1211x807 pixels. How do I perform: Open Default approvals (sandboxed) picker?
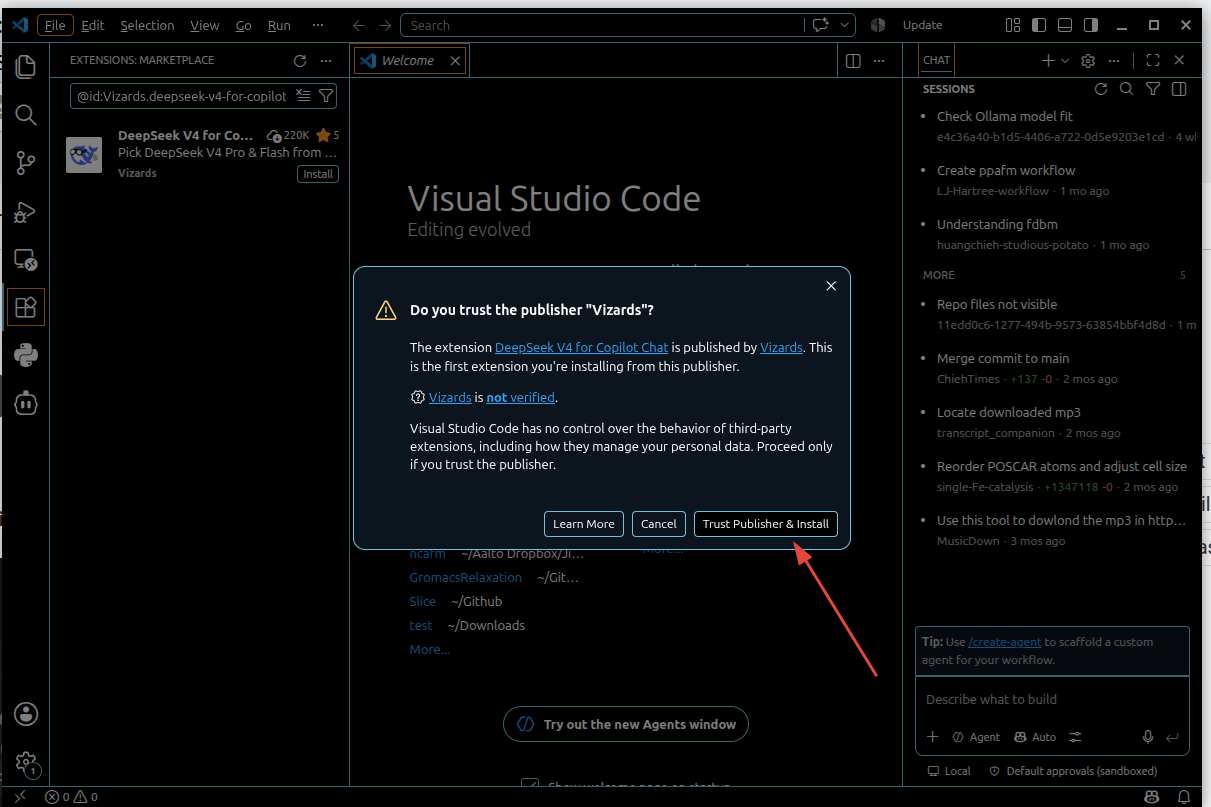pos(1073,771)
